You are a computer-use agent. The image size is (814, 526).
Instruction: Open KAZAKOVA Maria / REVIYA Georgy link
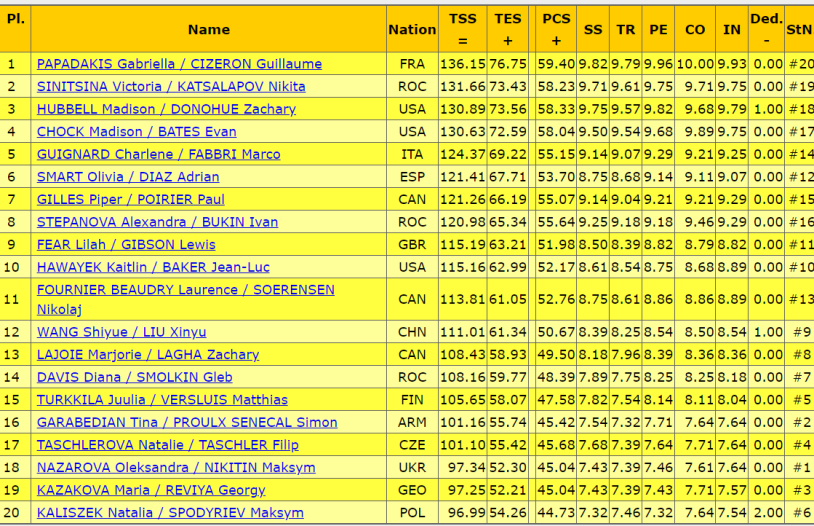tap(150, 490)
